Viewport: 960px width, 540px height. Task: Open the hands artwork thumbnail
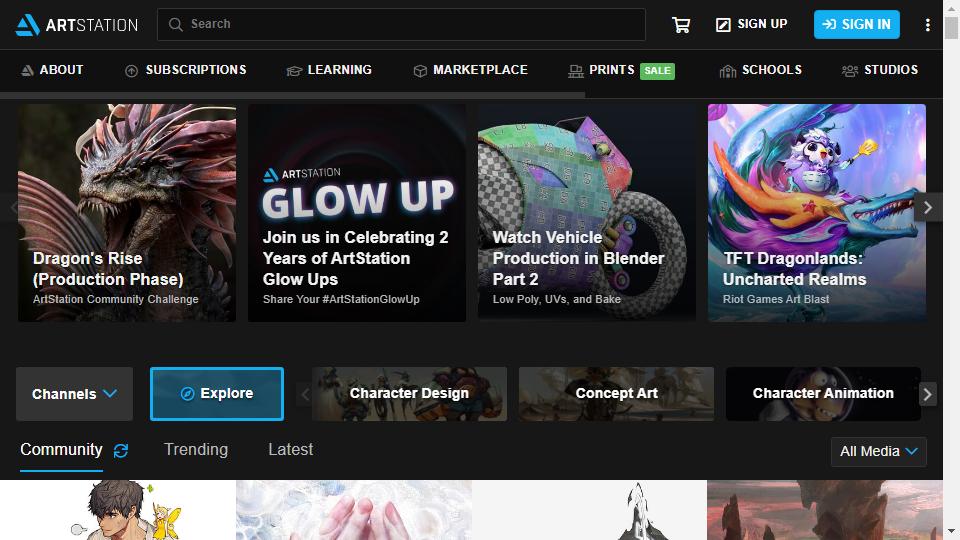(x=354, y=510)
